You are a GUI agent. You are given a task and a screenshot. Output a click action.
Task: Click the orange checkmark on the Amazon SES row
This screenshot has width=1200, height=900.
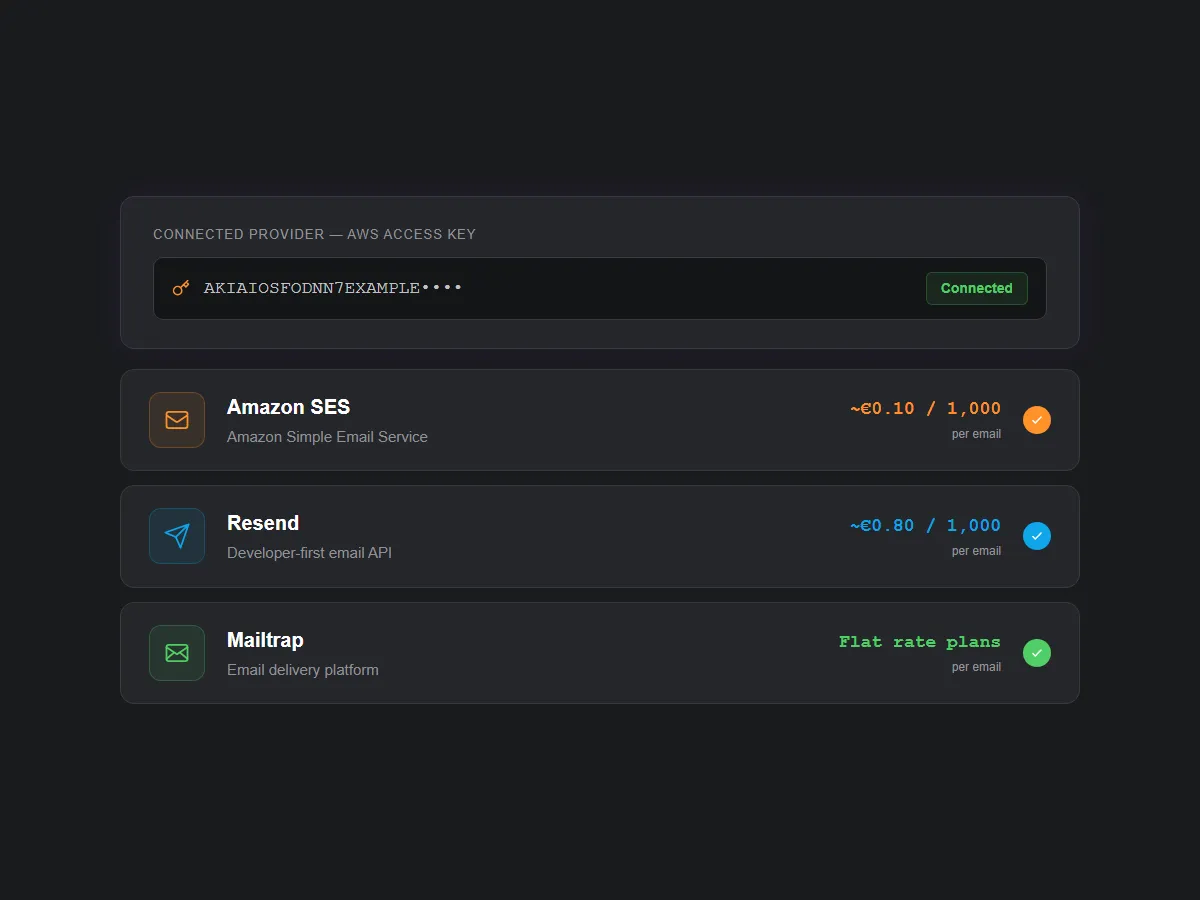coord(1037,420)
